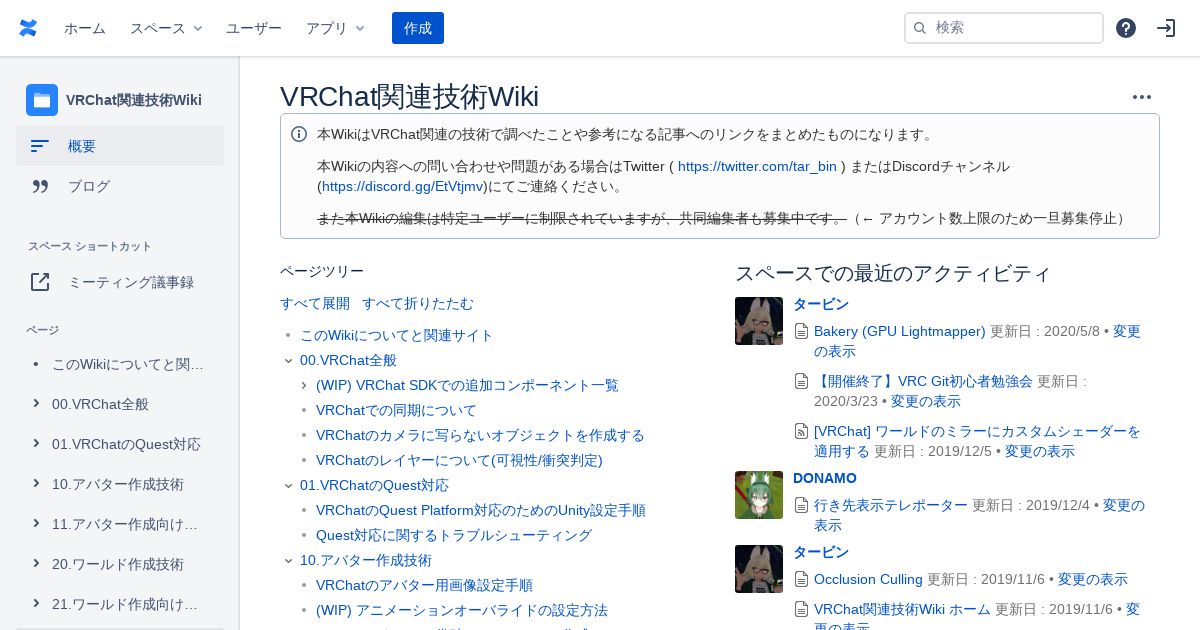This screenshot has height=630, width=1200.
Task: Click the ブログ quotation mark icon
Action: pyautogui.click(x=40, y=186)
